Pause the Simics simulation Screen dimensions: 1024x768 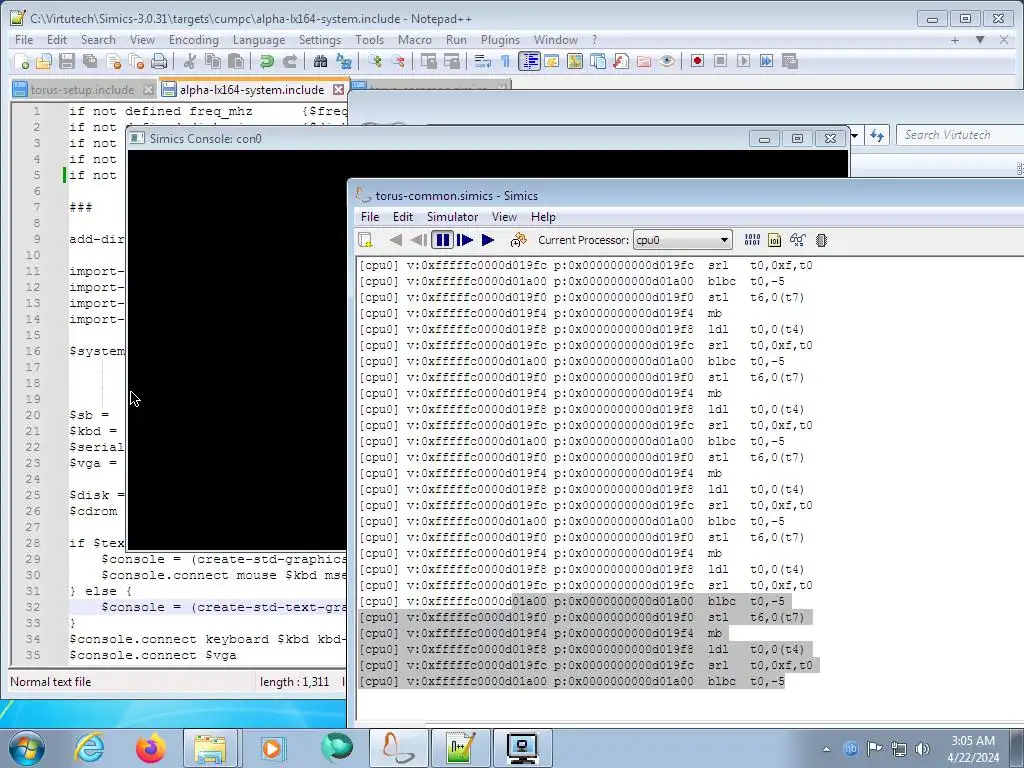(443, 240)
